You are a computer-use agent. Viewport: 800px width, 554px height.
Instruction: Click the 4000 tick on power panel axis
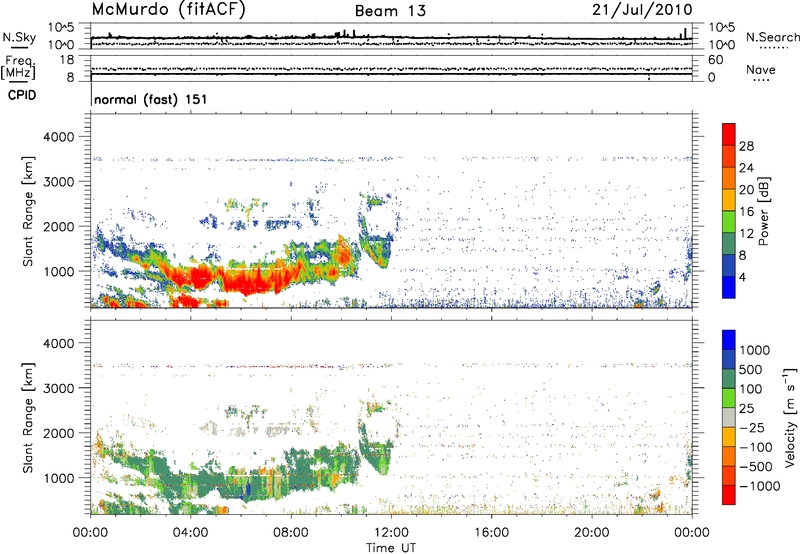tap(59, 137)
